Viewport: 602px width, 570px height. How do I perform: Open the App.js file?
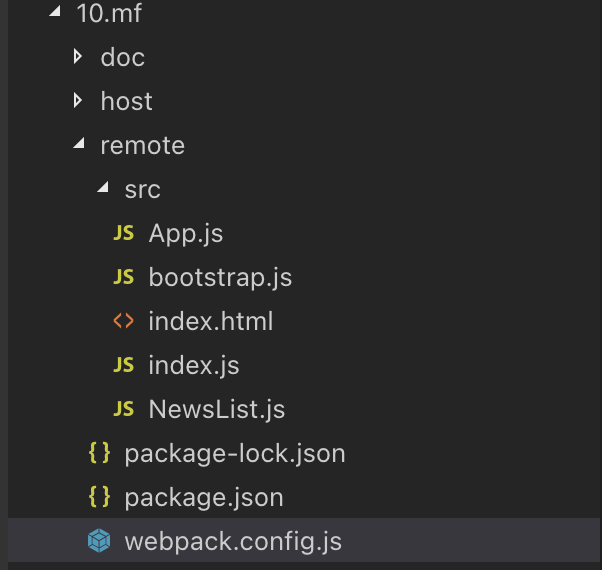(186, 233)
